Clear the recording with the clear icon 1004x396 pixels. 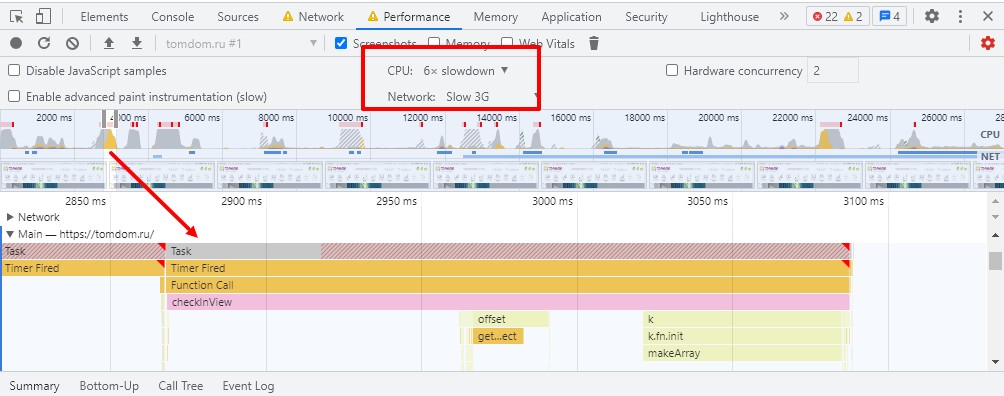click(72, 43)
